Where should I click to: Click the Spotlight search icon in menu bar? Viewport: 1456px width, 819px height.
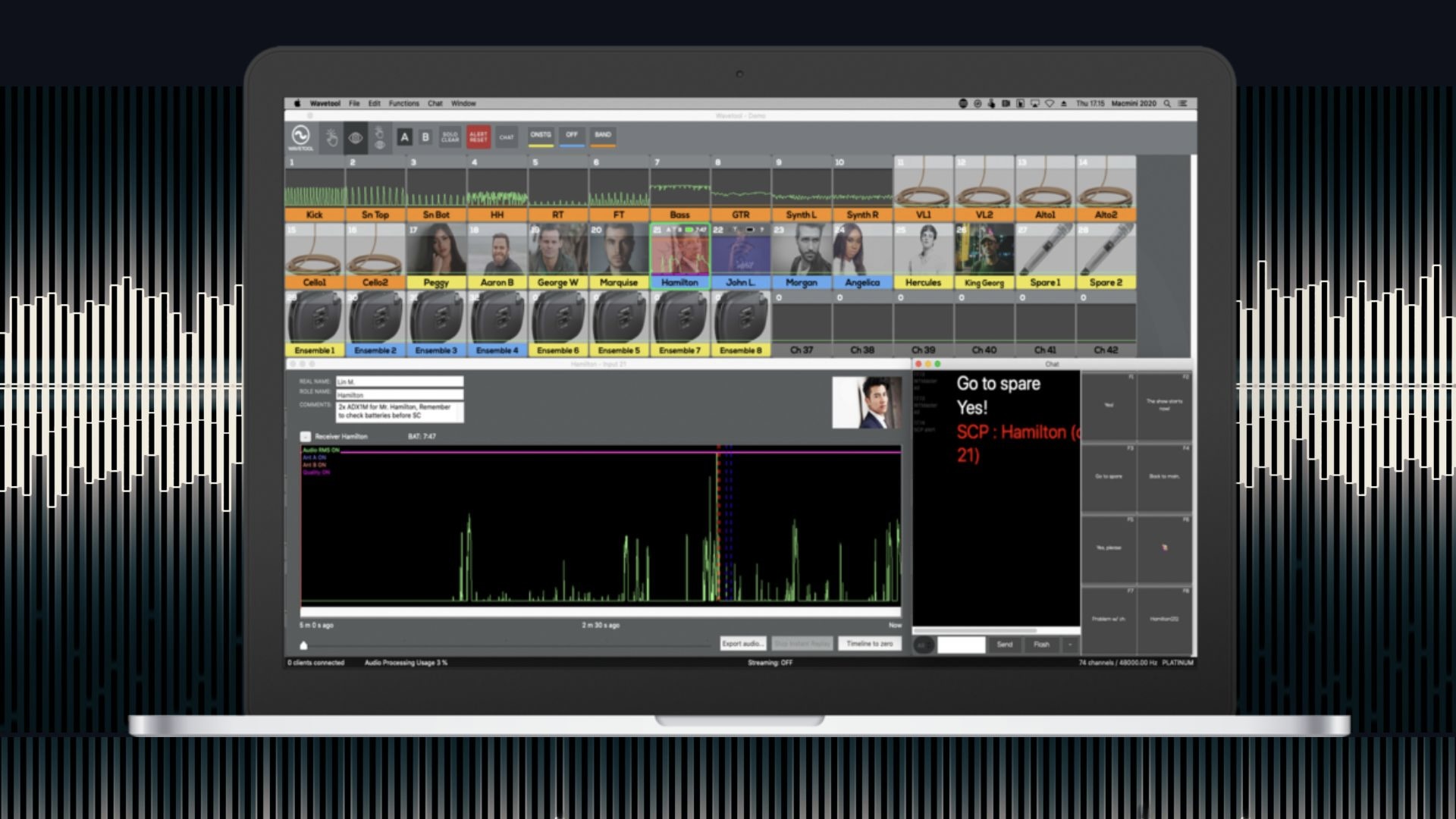[x=1166, y=103]
